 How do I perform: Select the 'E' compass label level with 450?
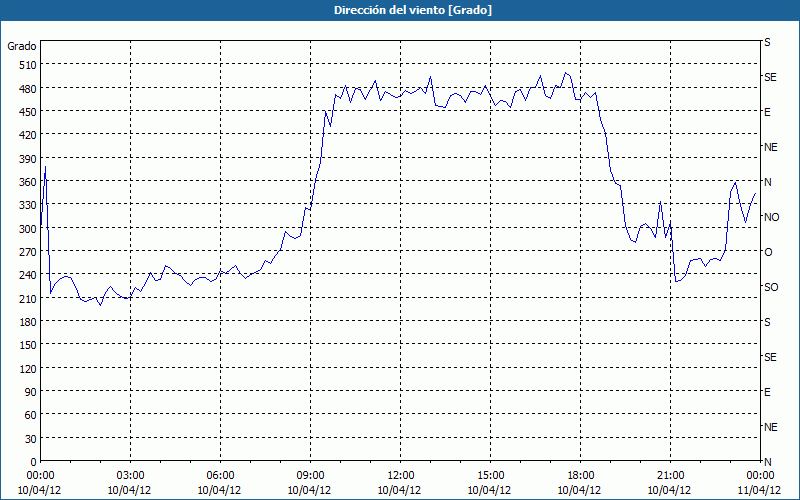tap(767, 112)
